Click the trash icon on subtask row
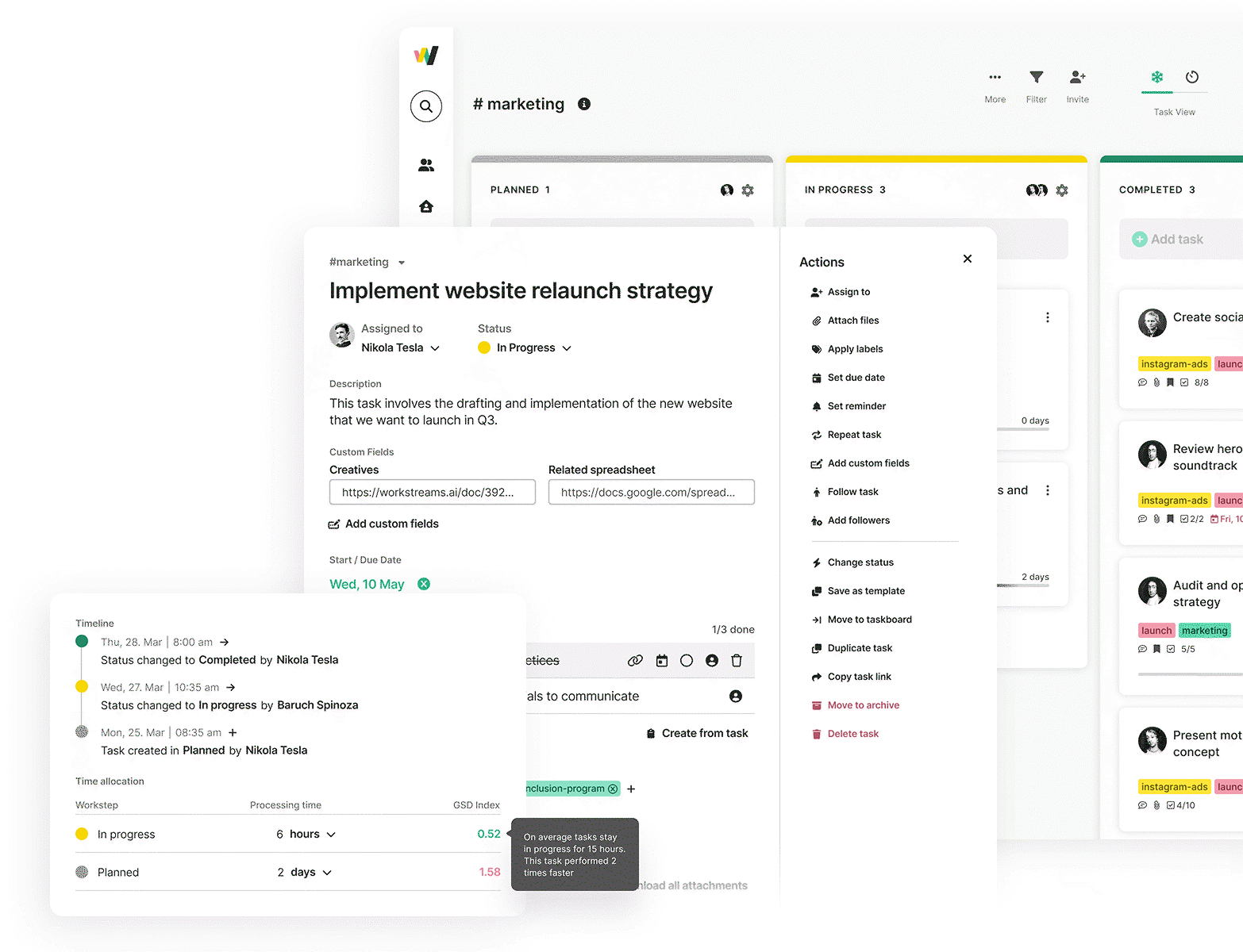 coord(737,661)
